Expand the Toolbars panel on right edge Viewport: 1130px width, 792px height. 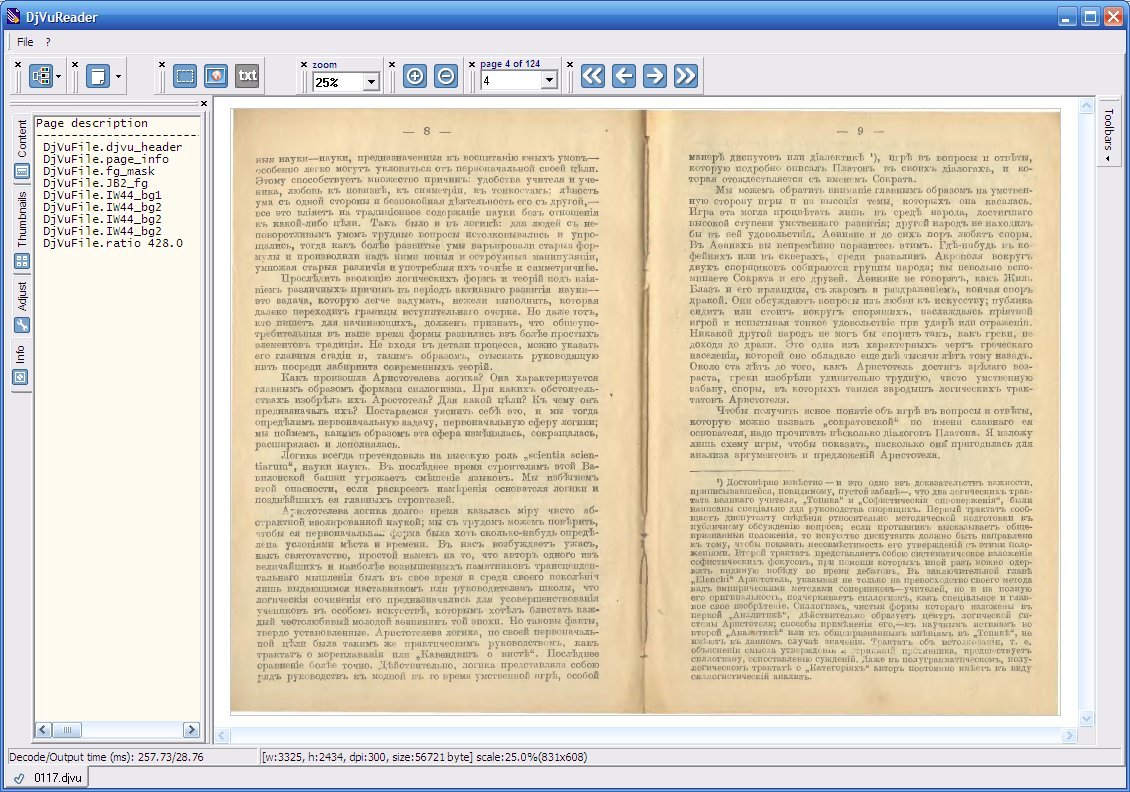pos(1109,134)
